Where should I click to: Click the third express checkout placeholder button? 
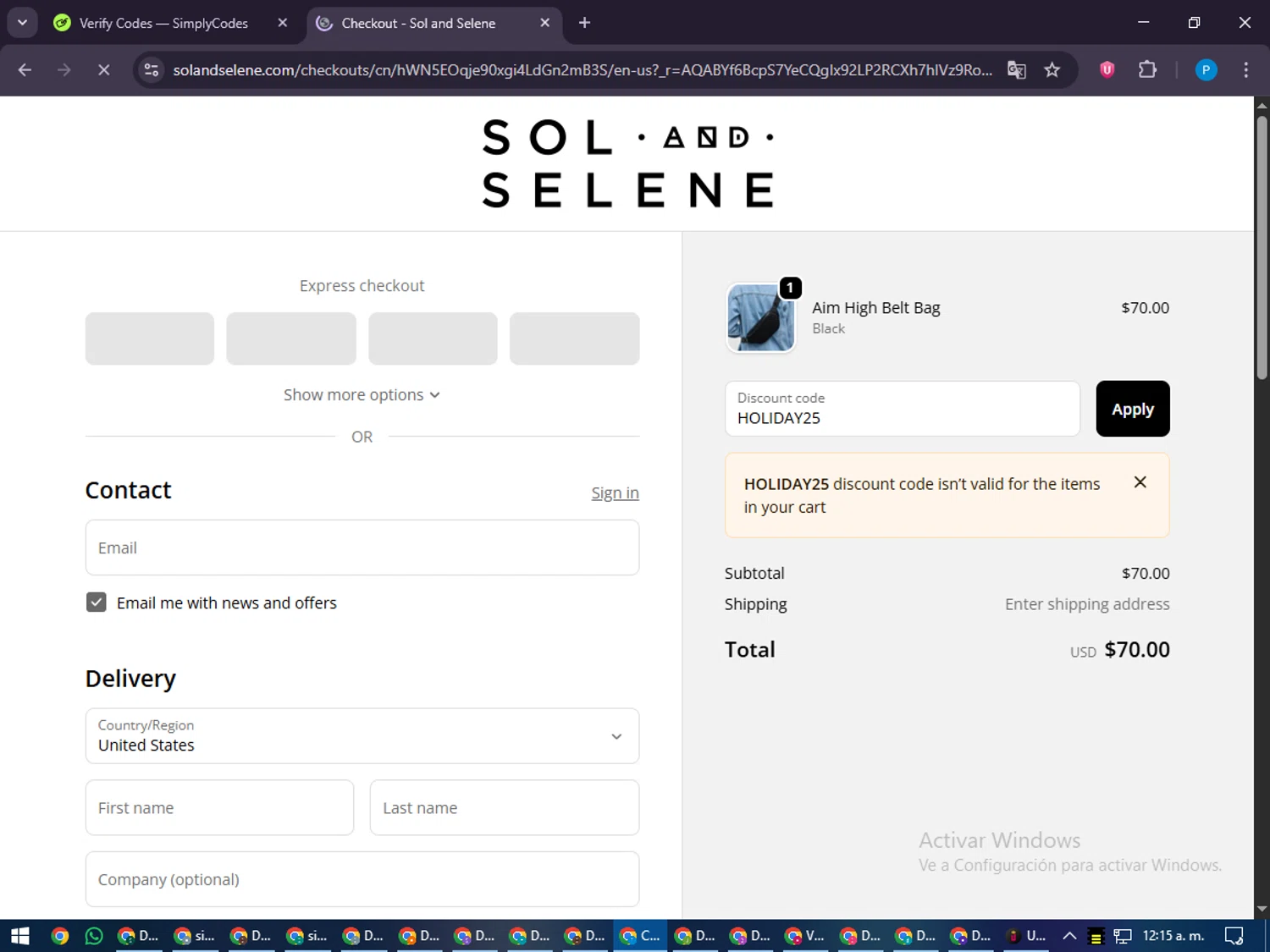coord(433,338)
